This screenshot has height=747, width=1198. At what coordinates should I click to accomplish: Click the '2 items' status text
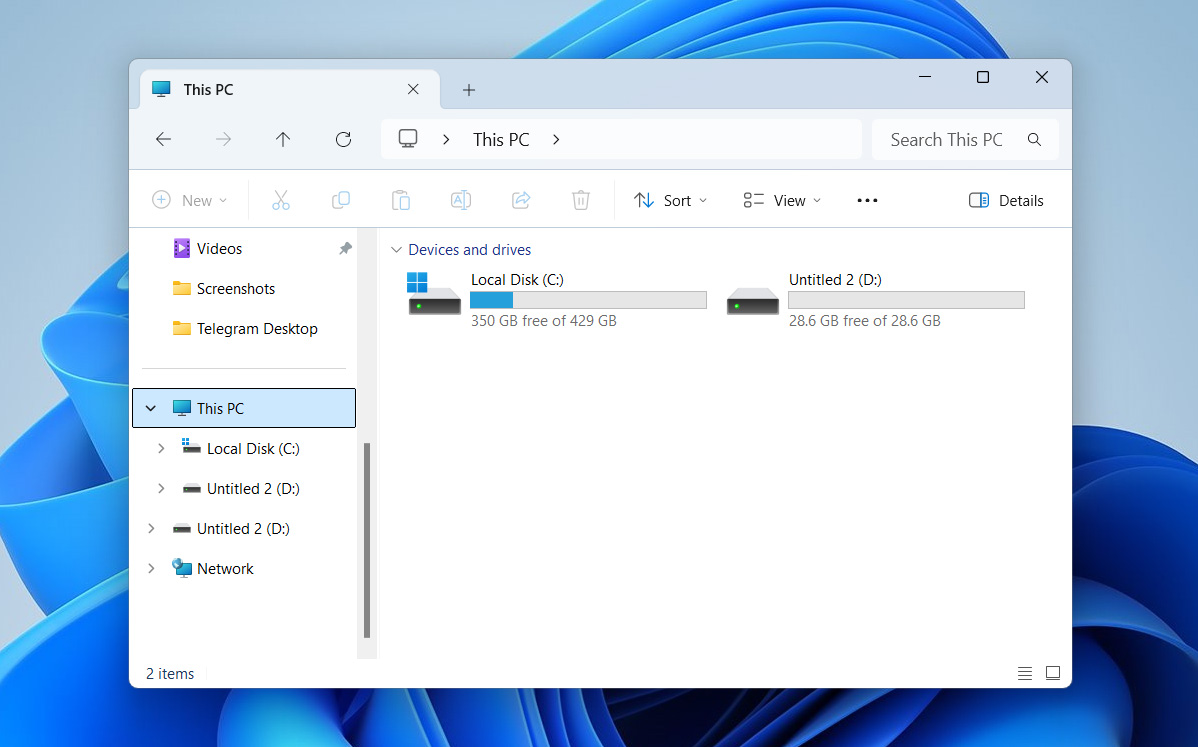click(x=170, y=674)
